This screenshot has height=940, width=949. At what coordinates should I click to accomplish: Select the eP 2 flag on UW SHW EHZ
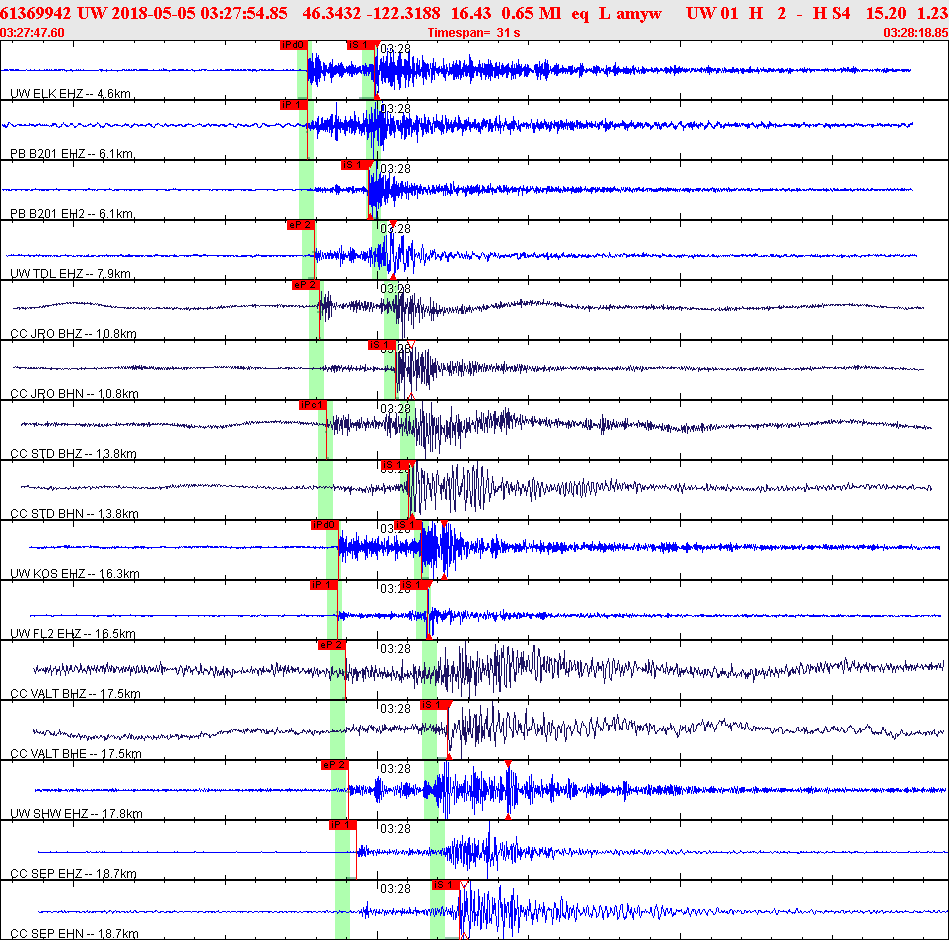tap(335, 765)
